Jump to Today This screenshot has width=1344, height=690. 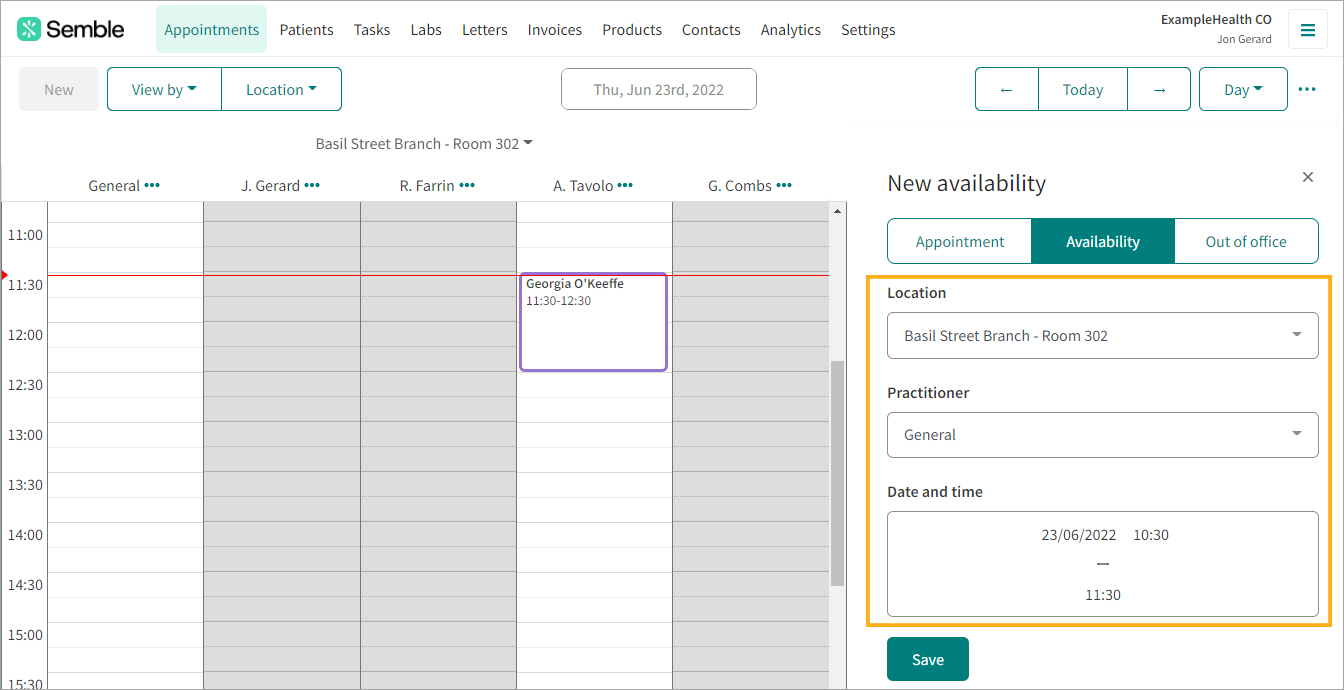[1083, 89]
